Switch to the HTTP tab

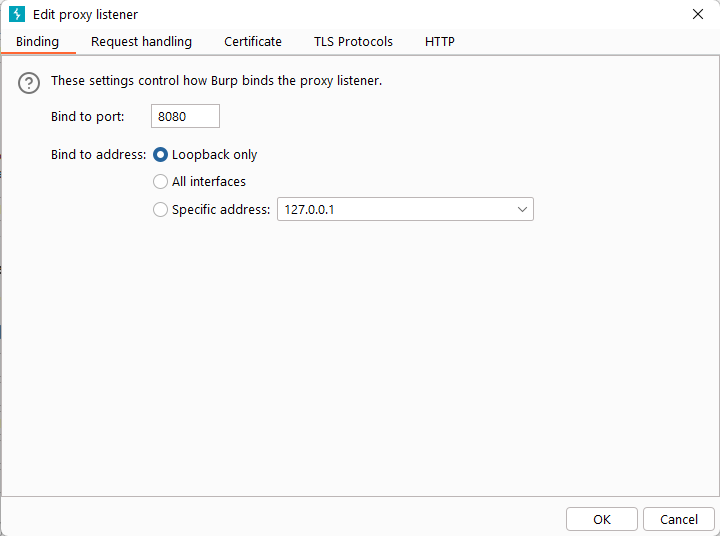tap(439, 42)
